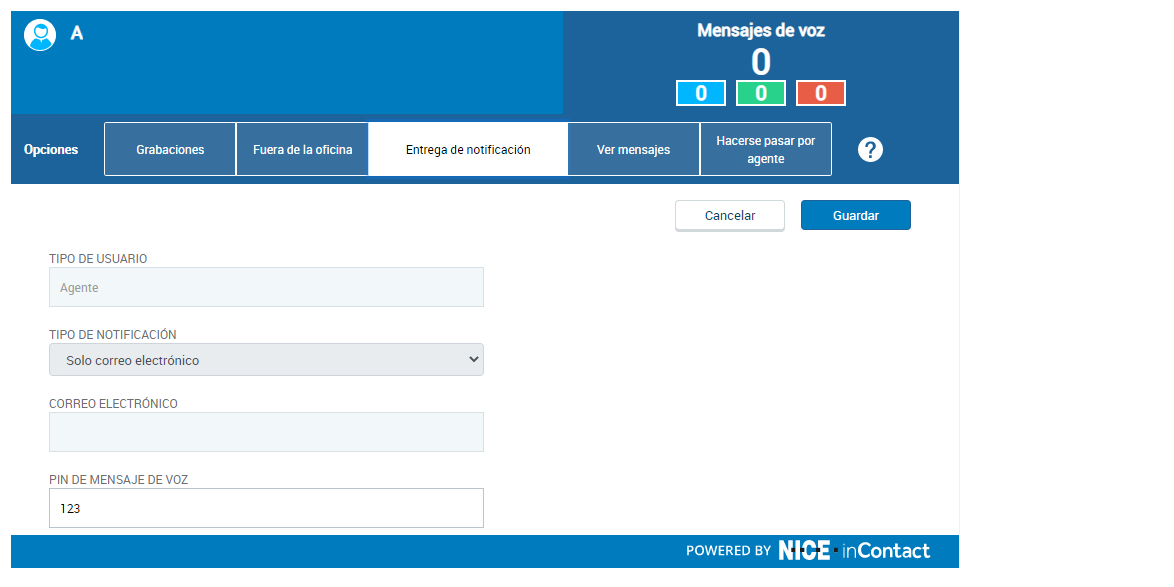Open the help question mark icon

[x=870, y=150]
